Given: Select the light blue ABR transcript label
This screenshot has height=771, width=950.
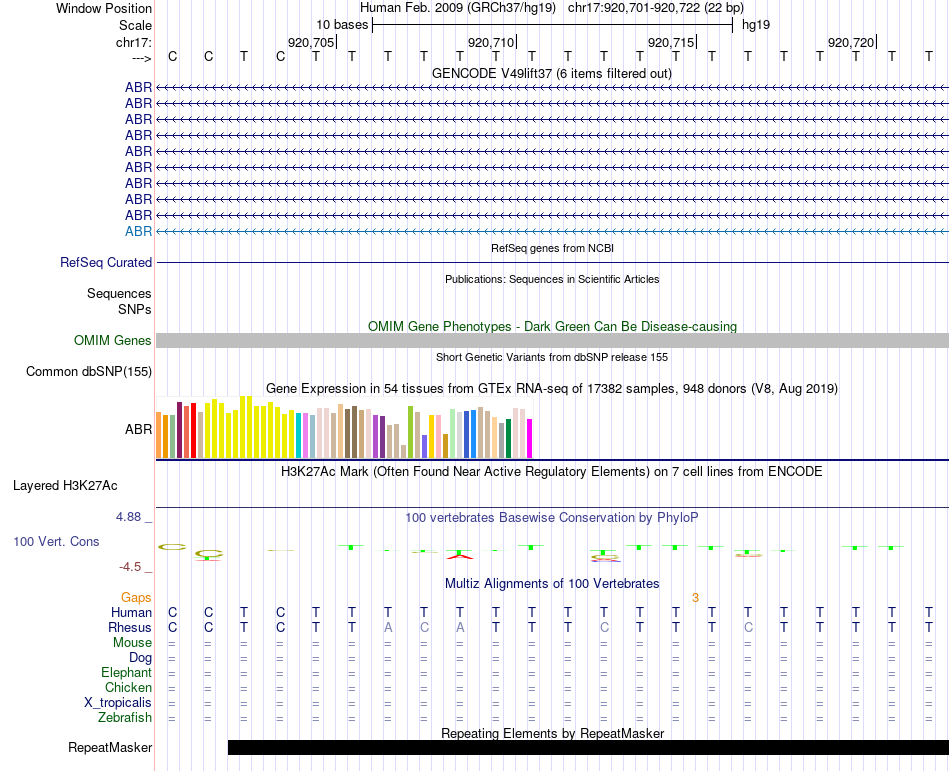Looking at the screenshot, I should click(x=138, y=231).
